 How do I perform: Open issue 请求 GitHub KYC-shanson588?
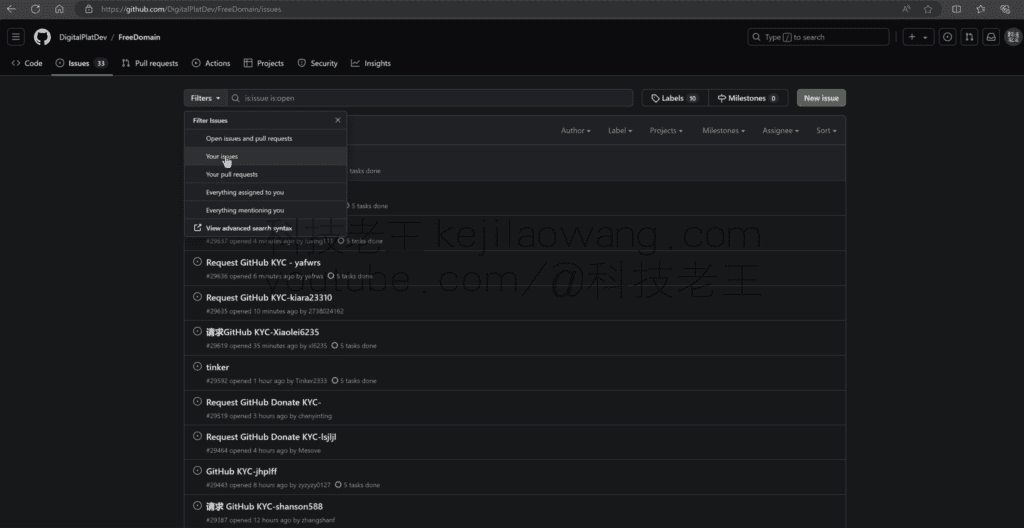pyautogui.click(x=264, y=506)
